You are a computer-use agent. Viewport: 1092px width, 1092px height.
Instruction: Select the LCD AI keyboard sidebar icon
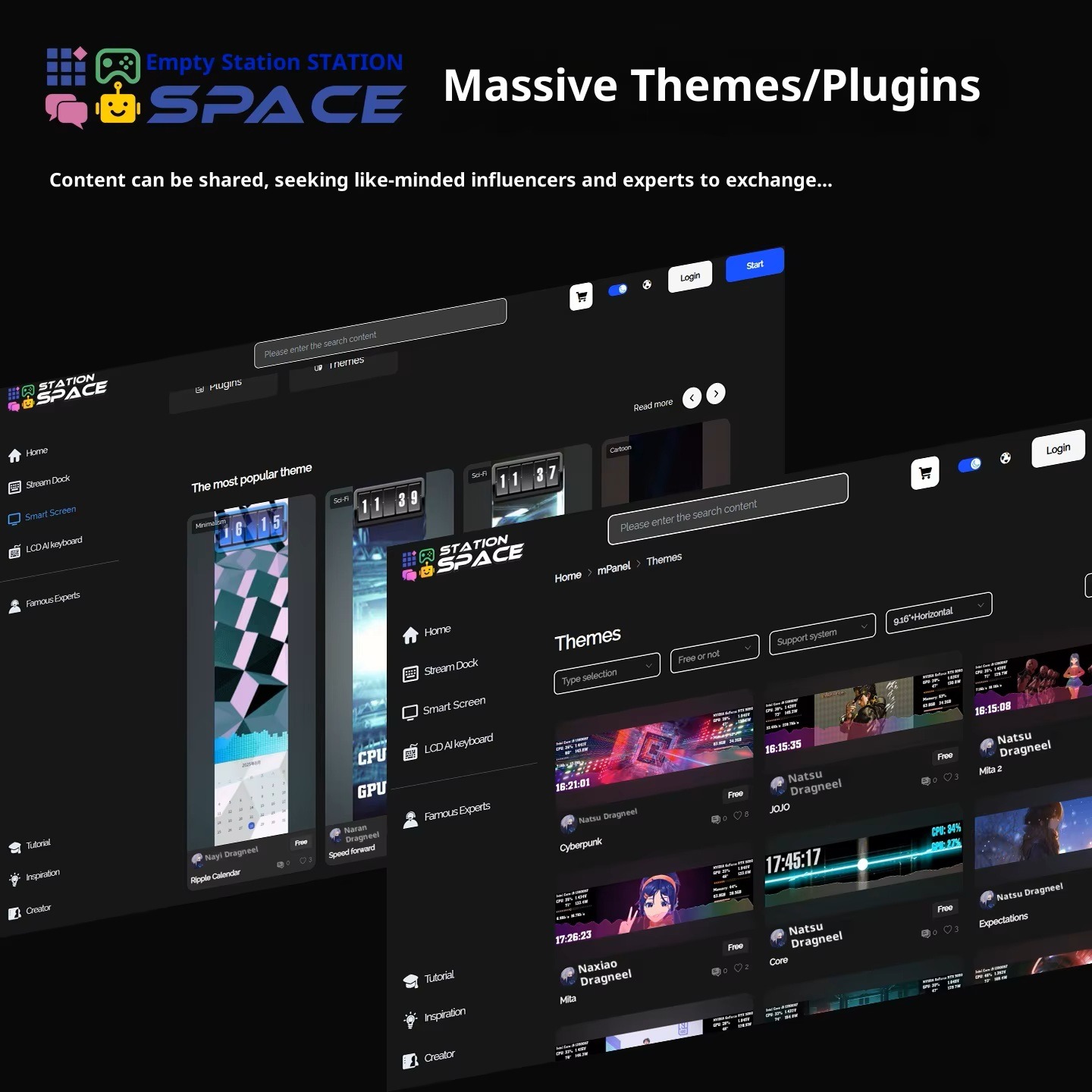(x=410, y=752)
